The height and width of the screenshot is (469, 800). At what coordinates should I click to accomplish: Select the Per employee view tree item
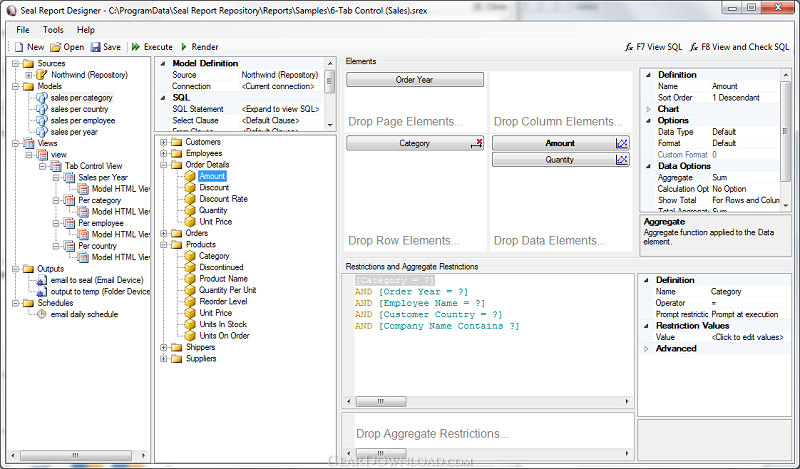coord(101,223)
